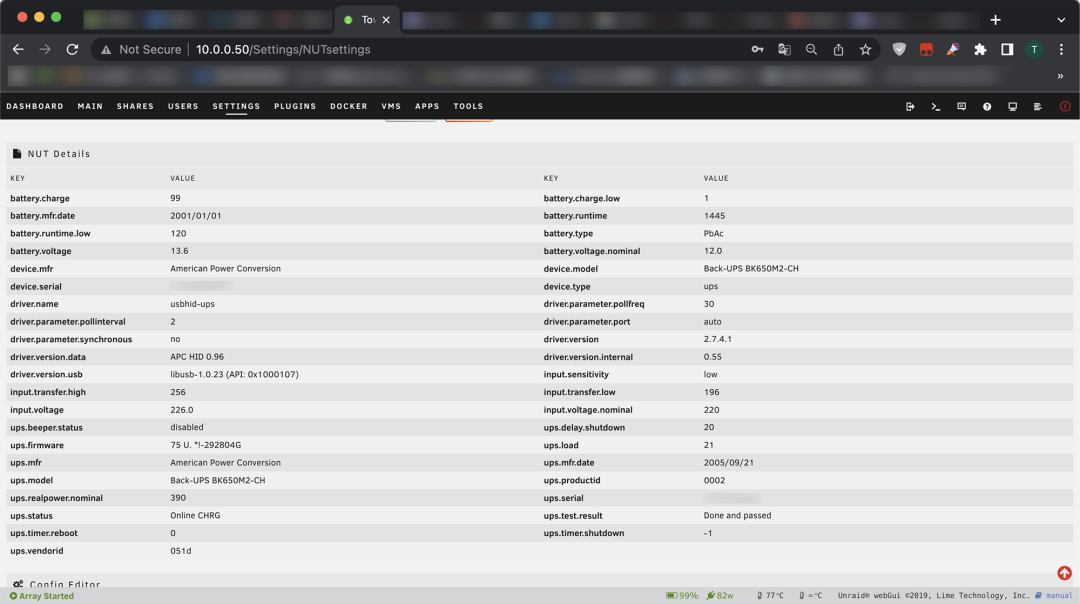Click the red alert notification icon
Screen dimensions: 1080x604
1065,107
